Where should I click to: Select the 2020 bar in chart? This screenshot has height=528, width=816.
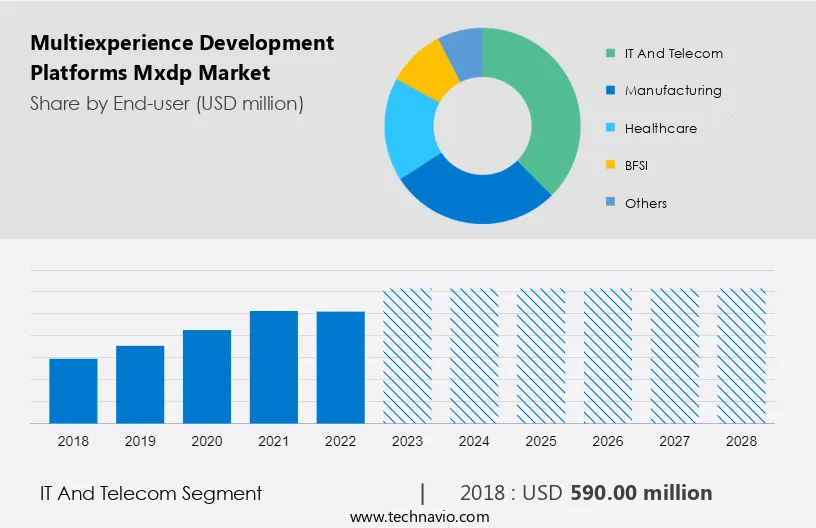point(207,376)
